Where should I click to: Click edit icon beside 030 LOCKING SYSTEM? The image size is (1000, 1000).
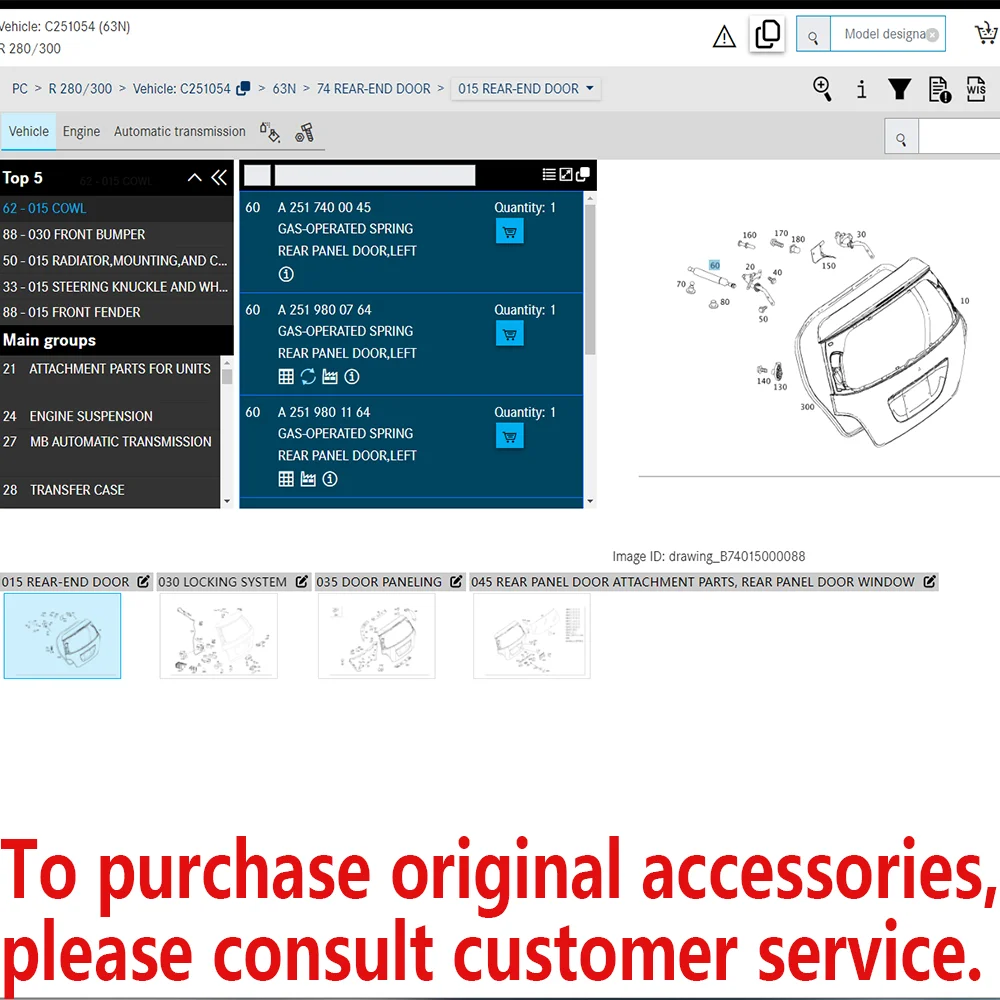coord(302,582)
